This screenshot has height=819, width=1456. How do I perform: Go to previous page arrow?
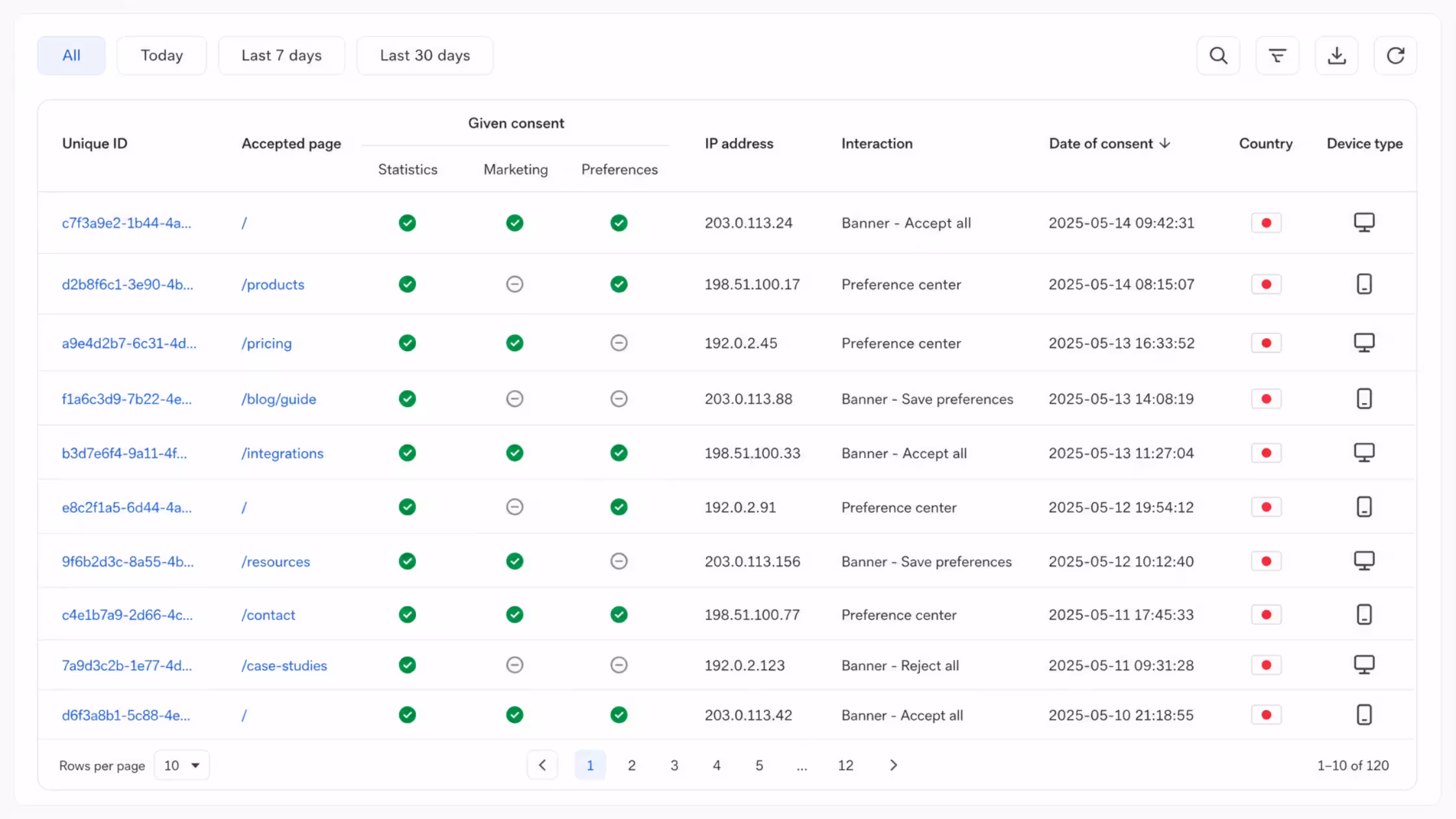(542, 765)
